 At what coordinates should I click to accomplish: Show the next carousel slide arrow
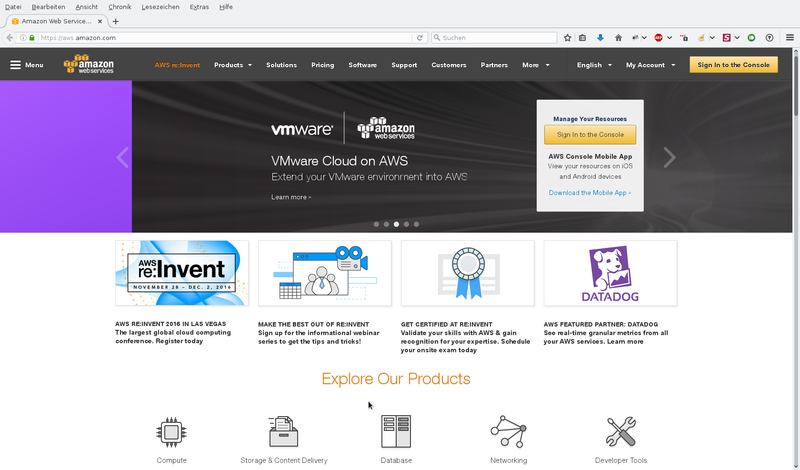pos(669,157)
